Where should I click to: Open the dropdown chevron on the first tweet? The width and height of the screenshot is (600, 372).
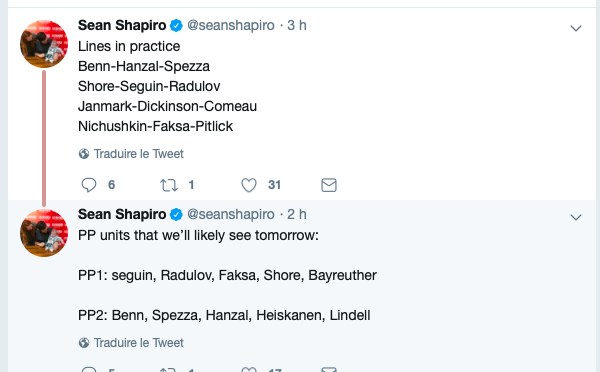coord(576,28)
